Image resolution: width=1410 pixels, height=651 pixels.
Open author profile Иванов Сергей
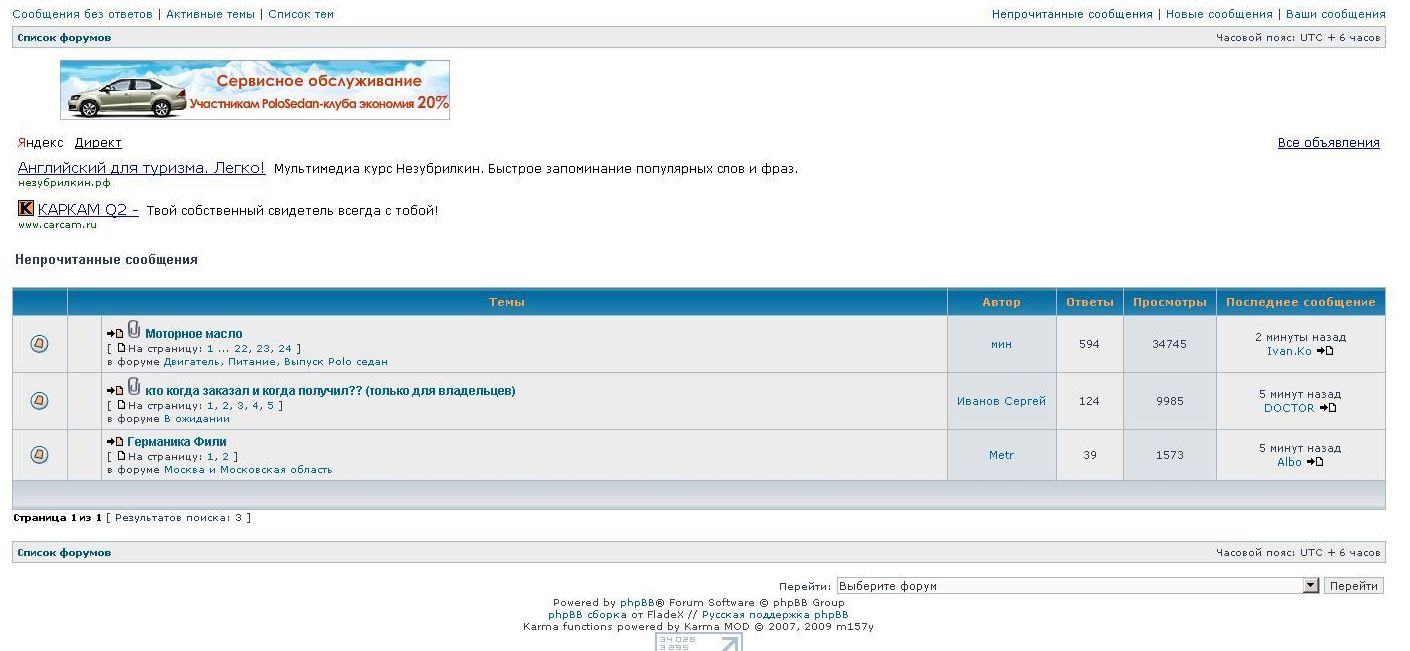pos(1001,401)
